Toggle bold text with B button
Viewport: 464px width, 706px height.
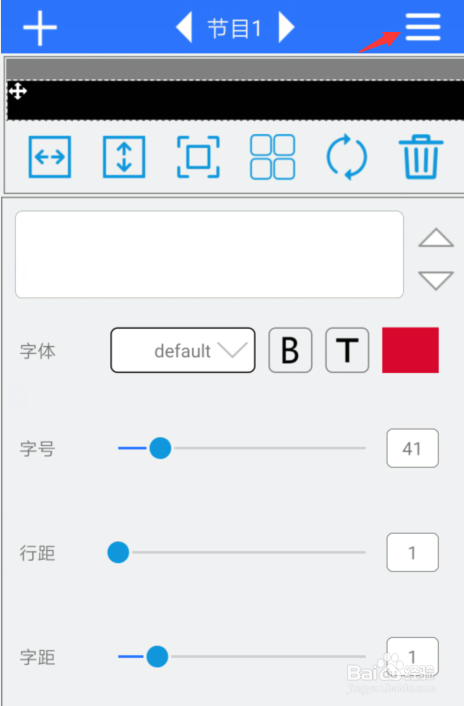(x=290, y=350)
